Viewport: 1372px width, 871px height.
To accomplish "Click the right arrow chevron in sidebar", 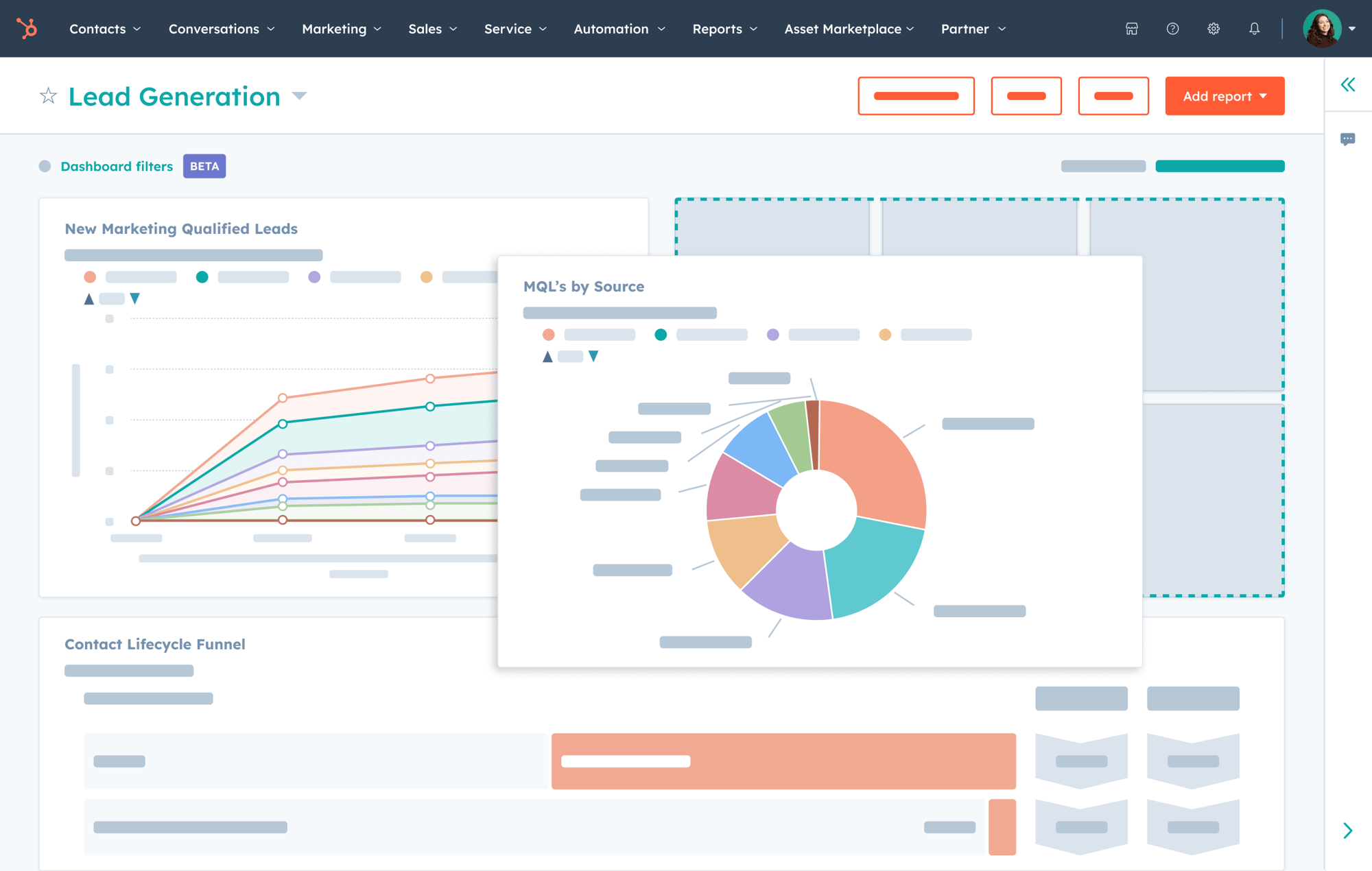I will pyautogui.click(x=1348, y=831).
